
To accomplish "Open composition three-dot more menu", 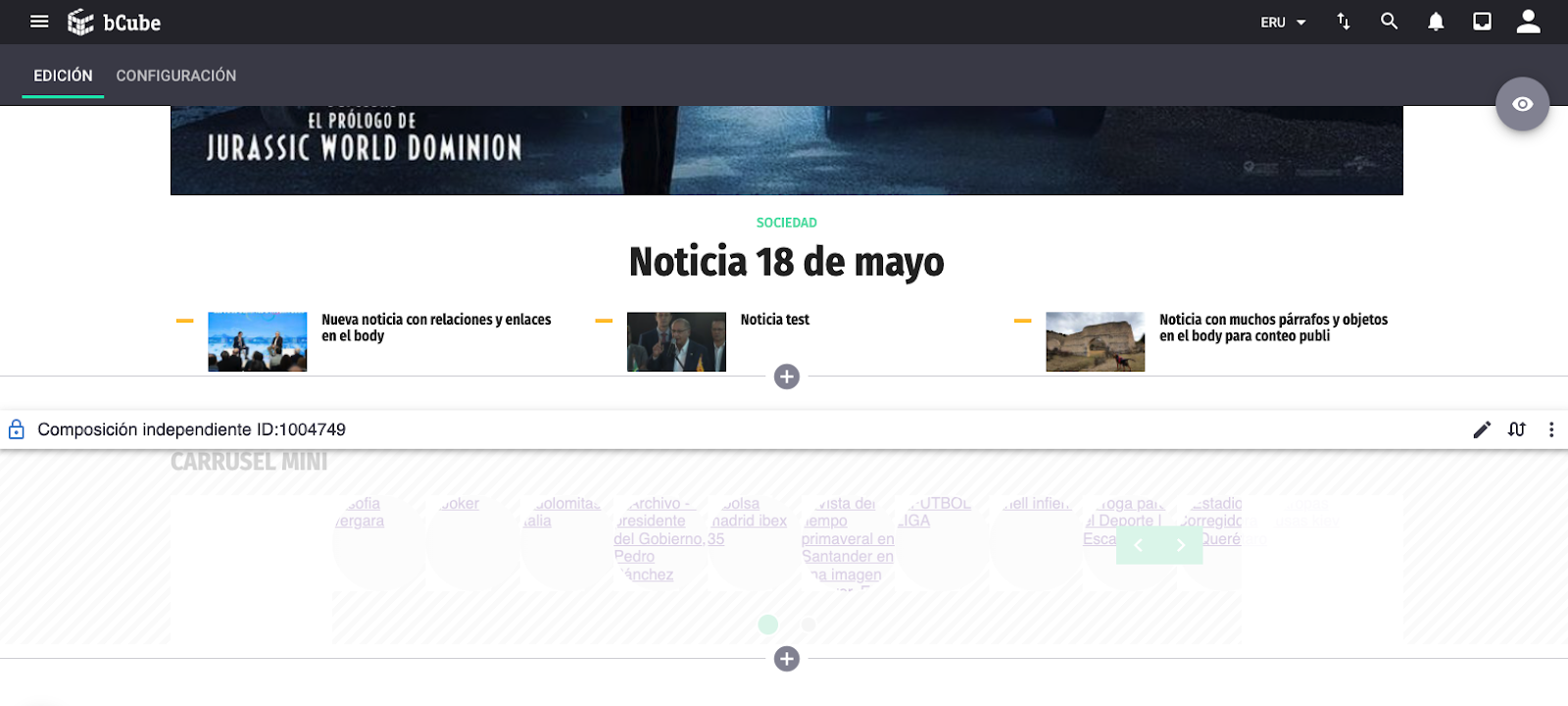I will pos(1550,429).
